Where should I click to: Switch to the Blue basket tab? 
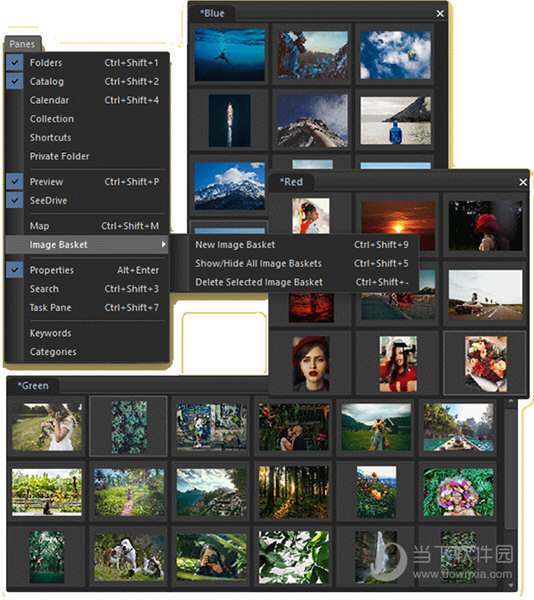(212, 13)
